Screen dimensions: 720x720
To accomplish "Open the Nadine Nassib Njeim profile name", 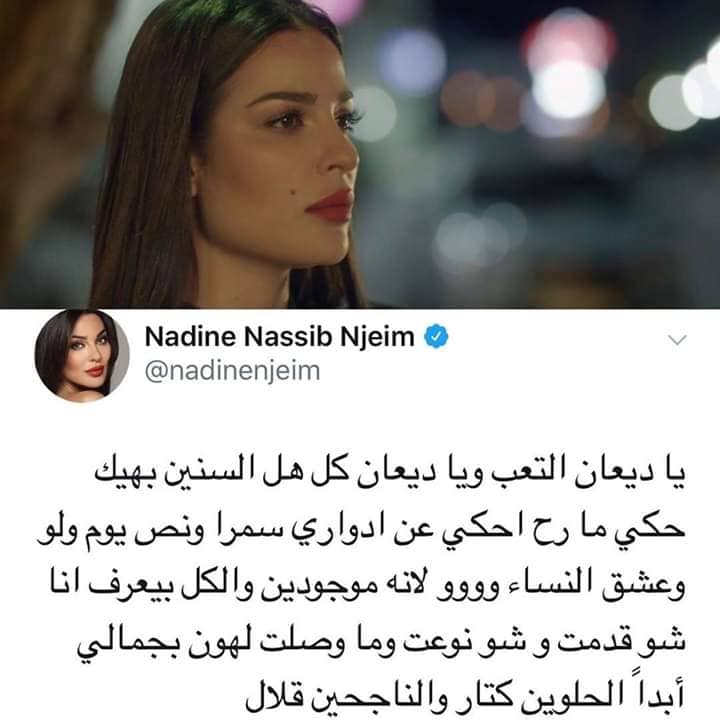I will pos(280,337).
